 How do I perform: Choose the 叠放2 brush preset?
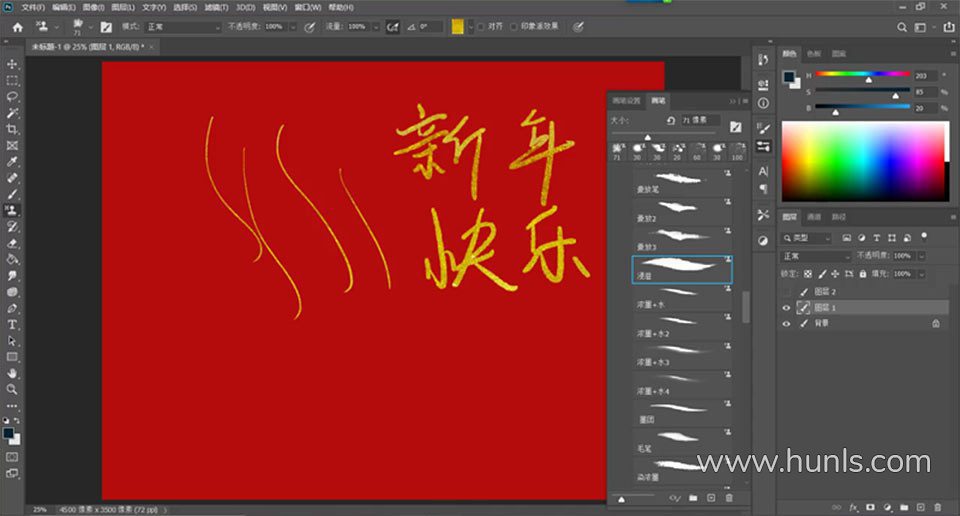(682, 211)
